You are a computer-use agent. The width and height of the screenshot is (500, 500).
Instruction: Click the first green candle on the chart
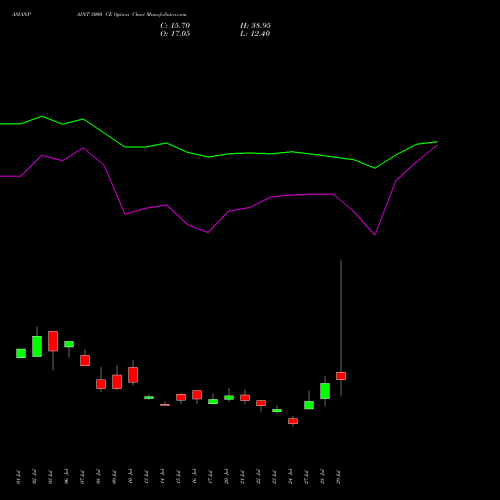tap(21, 353)
